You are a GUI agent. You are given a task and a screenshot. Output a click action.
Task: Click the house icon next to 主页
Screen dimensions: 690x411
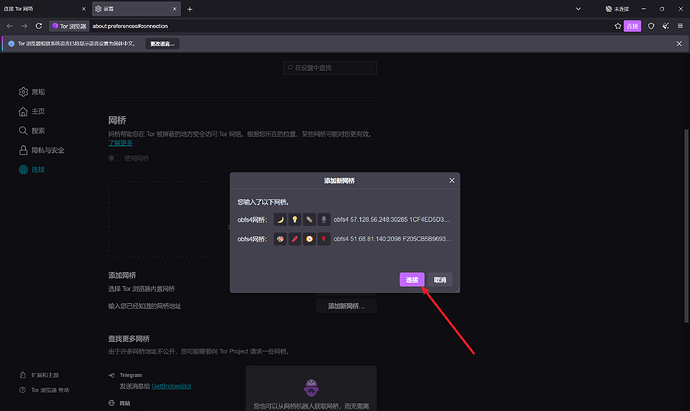point(23,111)
